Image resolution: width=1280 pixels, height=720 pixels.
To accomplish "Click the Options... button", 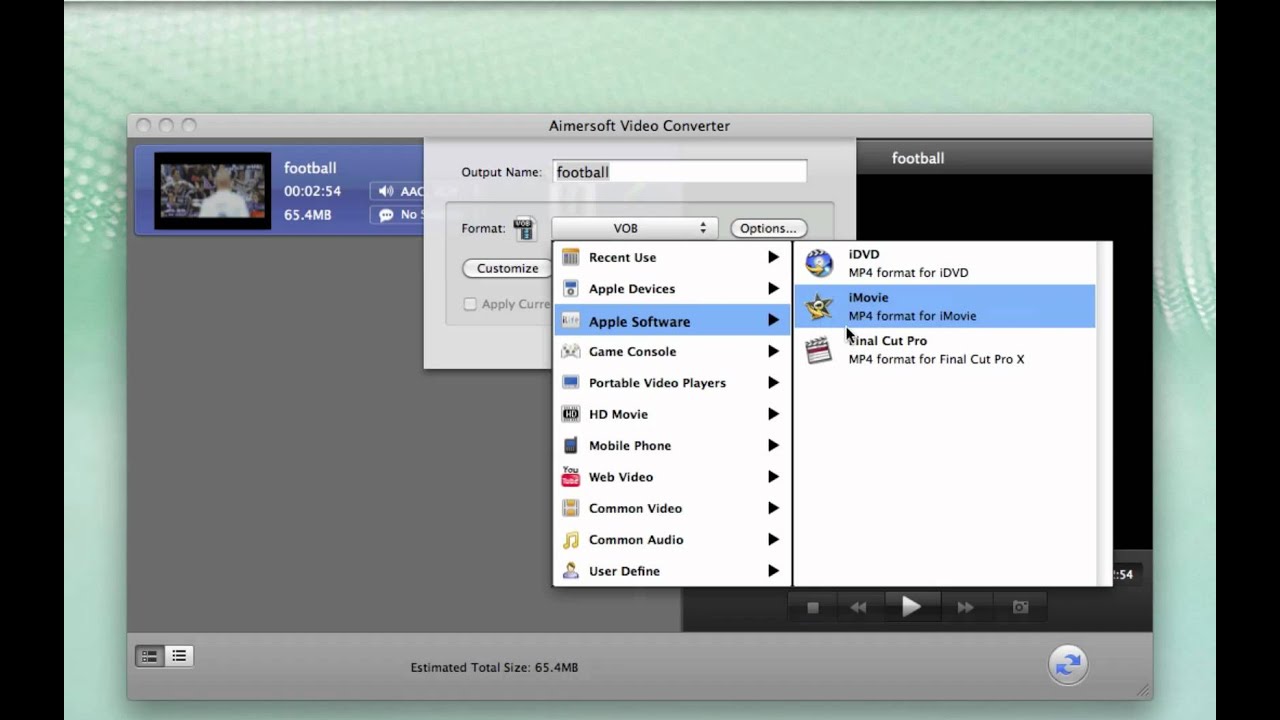I will click(x=768, y=228).
